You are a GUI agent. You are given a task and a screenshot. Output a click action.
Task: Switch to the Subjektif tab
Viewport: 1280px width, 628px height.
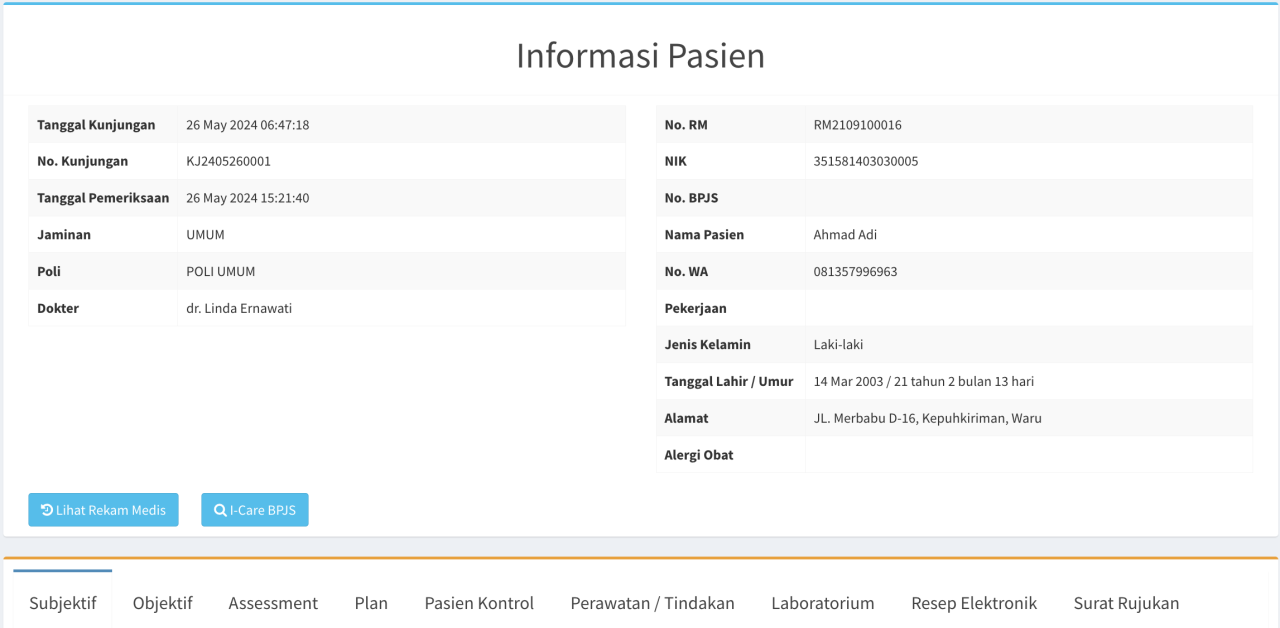pos(63,603)
